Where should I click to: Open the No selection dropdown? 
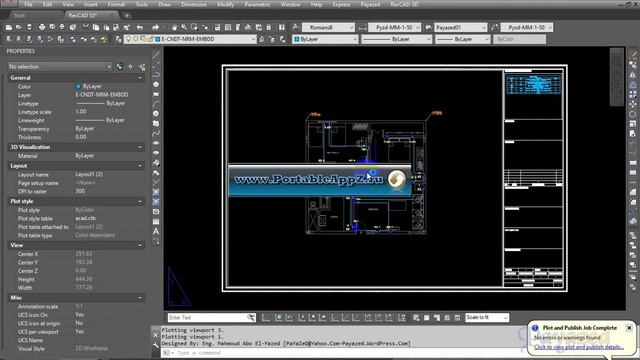point(60,67)
